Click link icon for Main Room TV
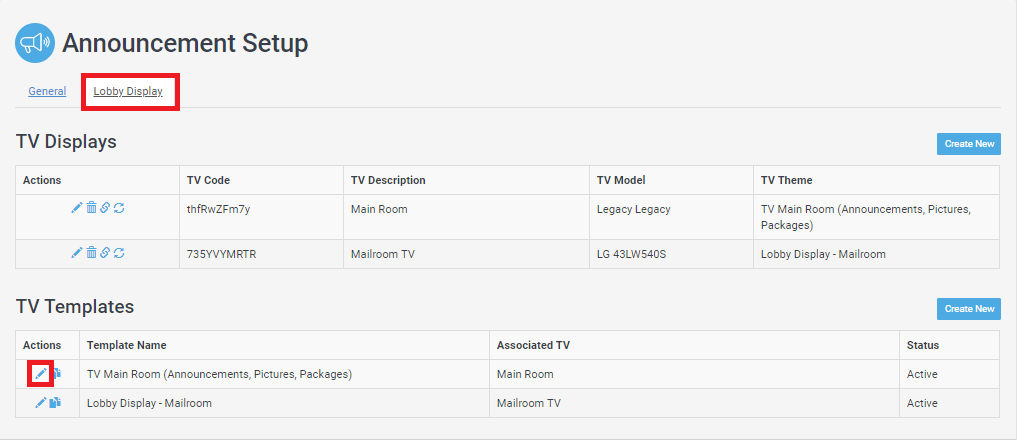Image resolution: width=1017 pixels, height=440 pixels. tap(104, 208)
